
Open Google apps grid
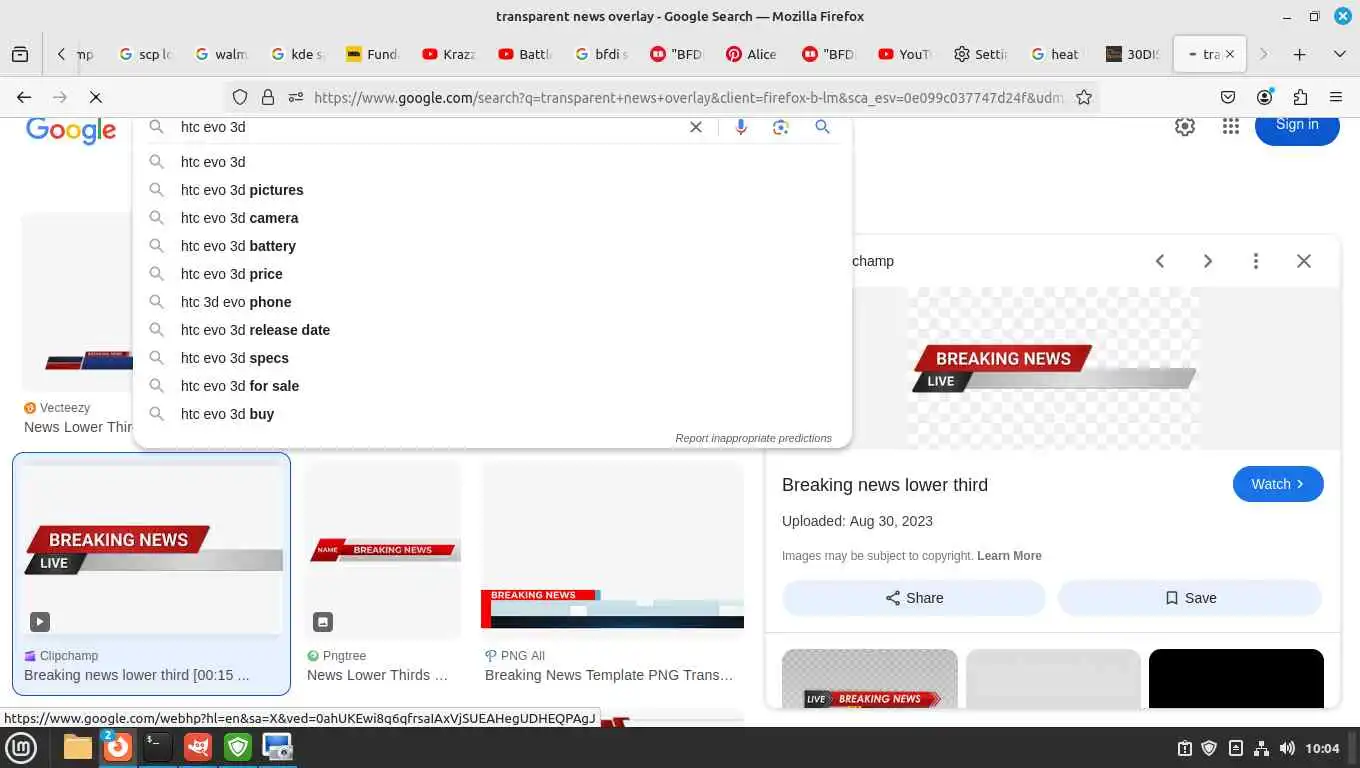(1231, 126)
